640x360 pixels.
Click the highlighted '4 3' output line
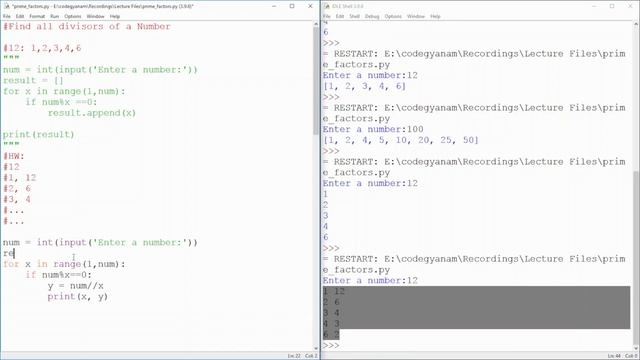pos(331,324)
